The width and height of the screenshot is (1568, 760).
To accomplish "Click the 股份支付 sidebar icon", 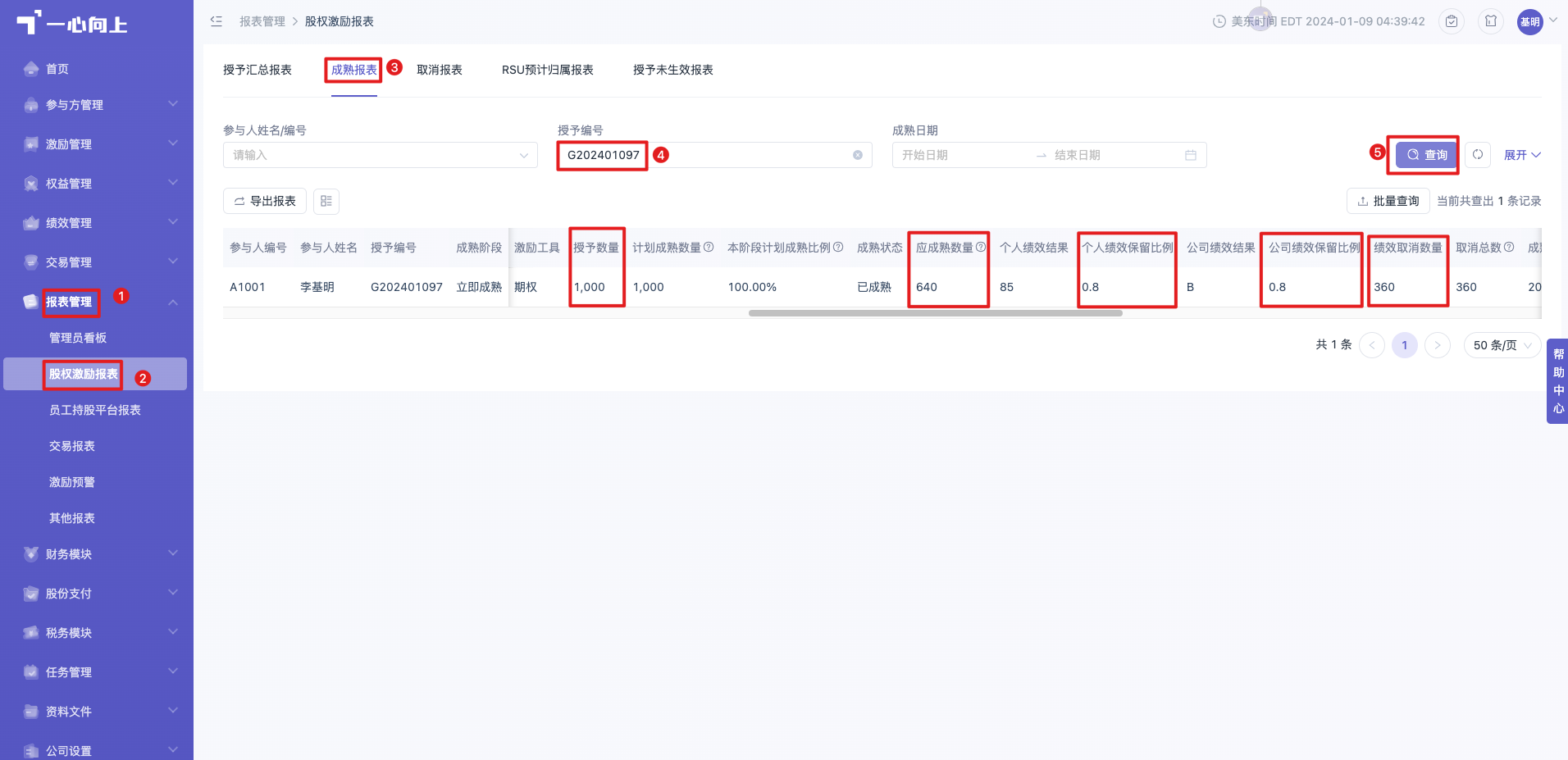I will click(x=31, y=594).
